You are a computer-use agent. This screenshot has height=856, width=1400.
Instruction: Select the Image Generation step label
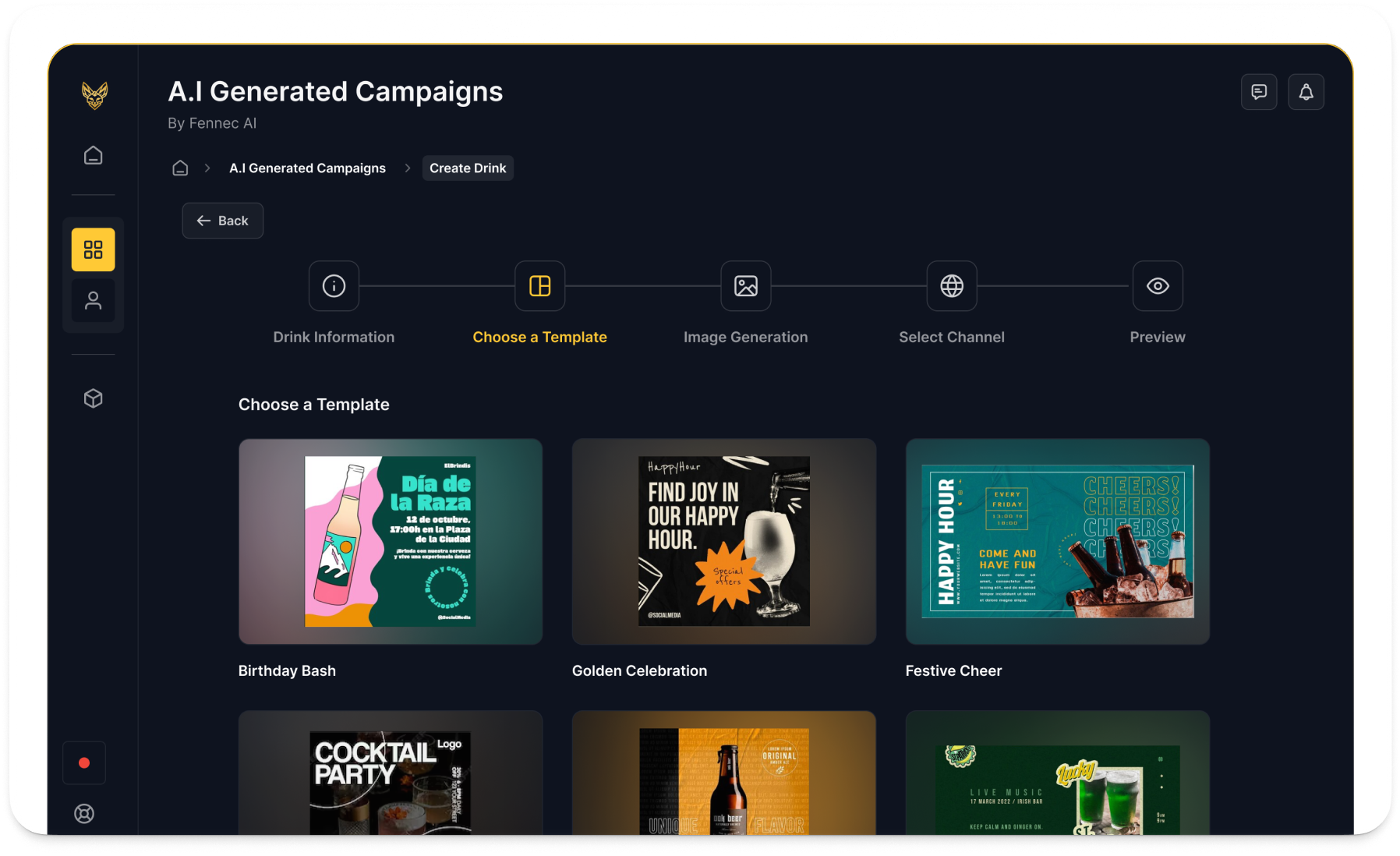tap(745, 337)
